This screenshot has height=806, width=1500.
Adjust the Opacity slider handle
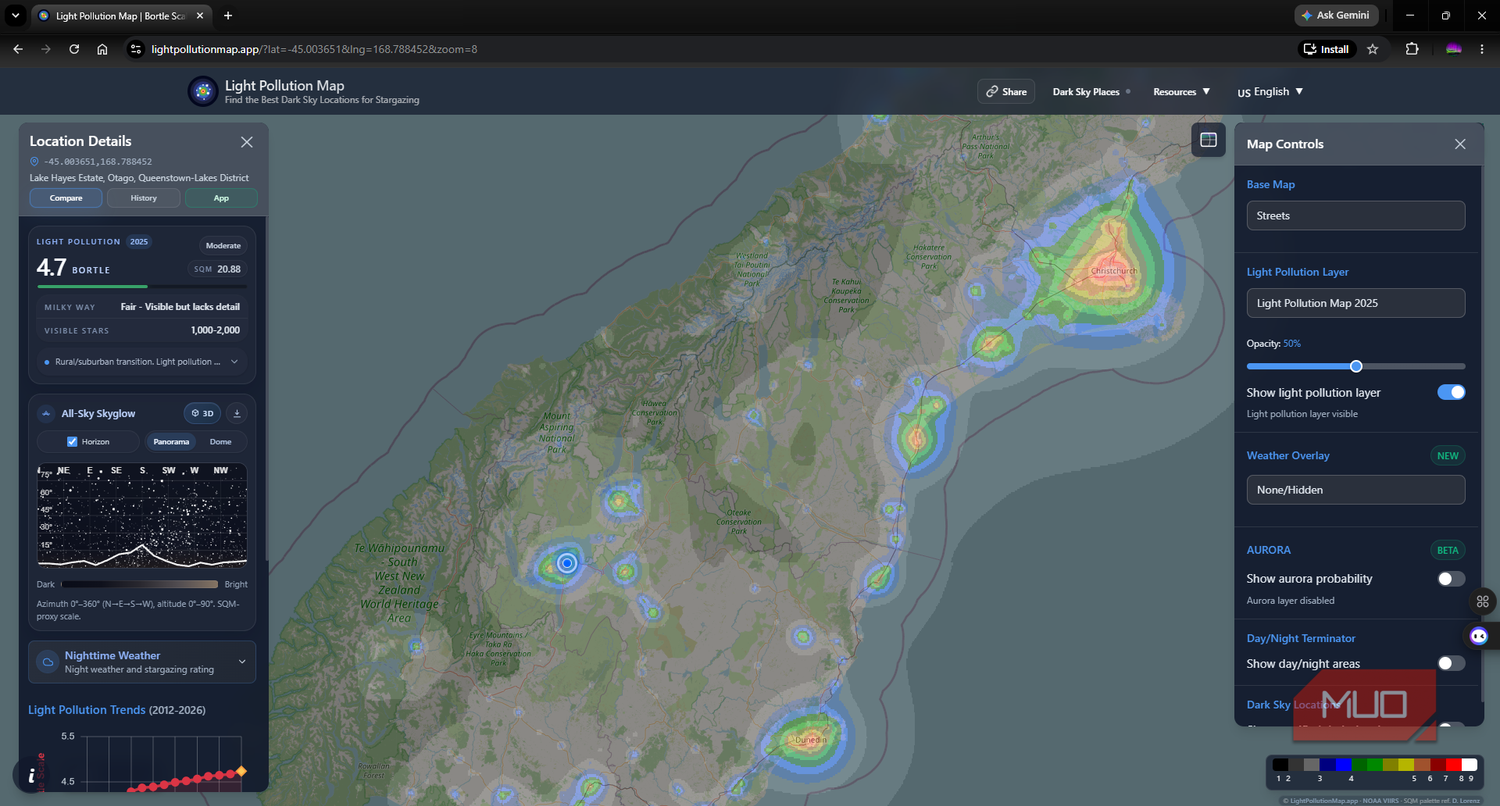pos(1356,366)
